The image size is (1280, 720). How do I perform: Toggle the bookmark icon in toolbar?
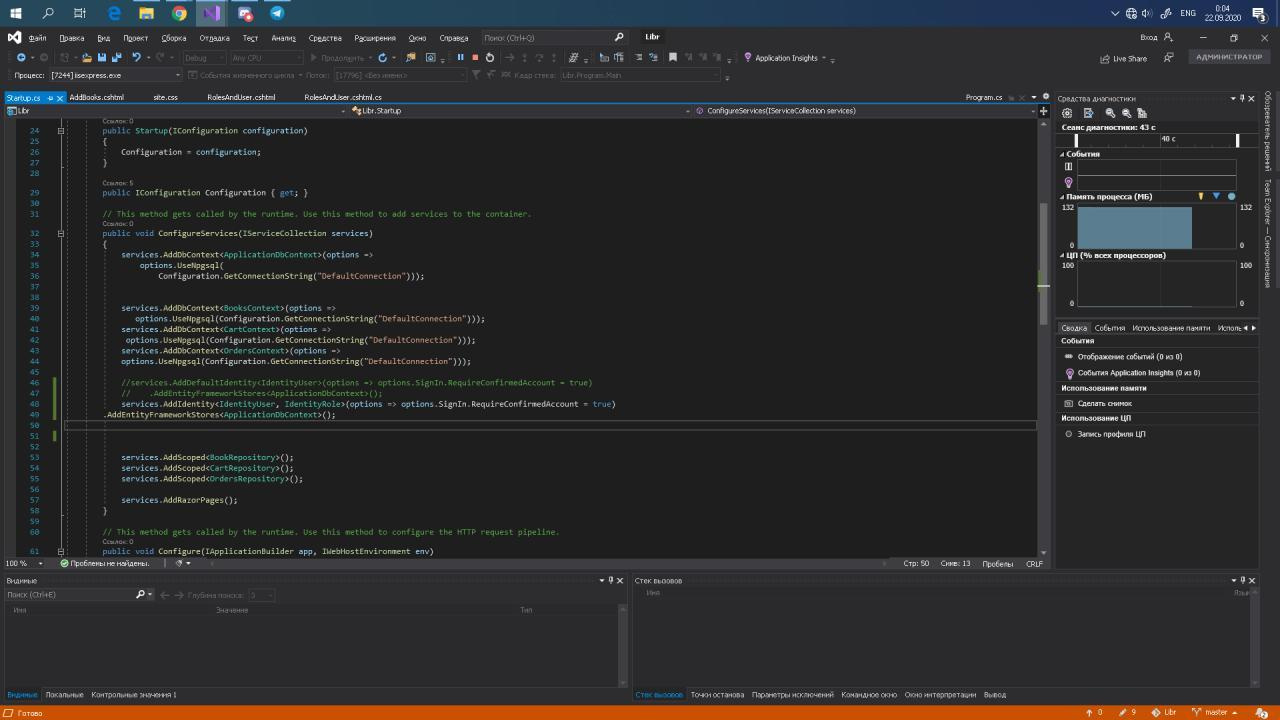[673, 58]
